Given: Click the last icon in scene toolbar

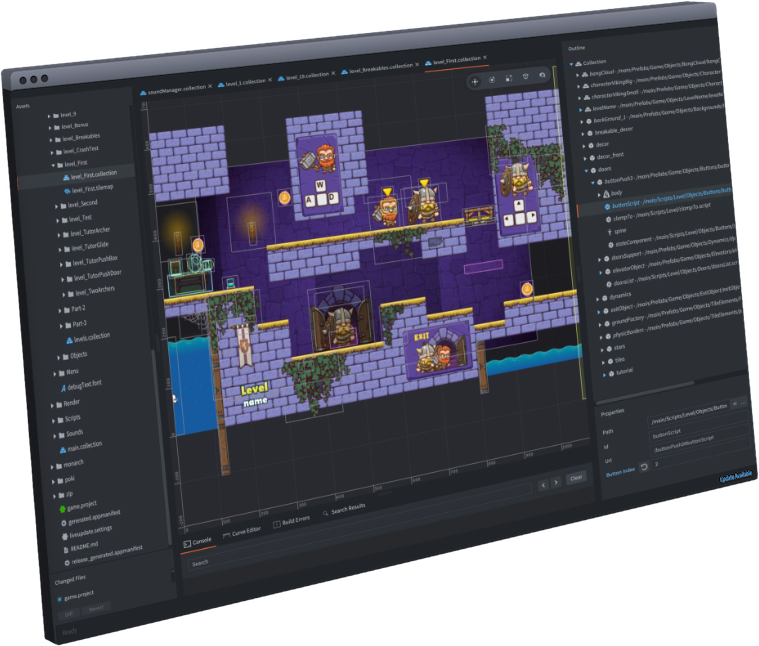Looking at the screenshot, I should pos(543,75).
